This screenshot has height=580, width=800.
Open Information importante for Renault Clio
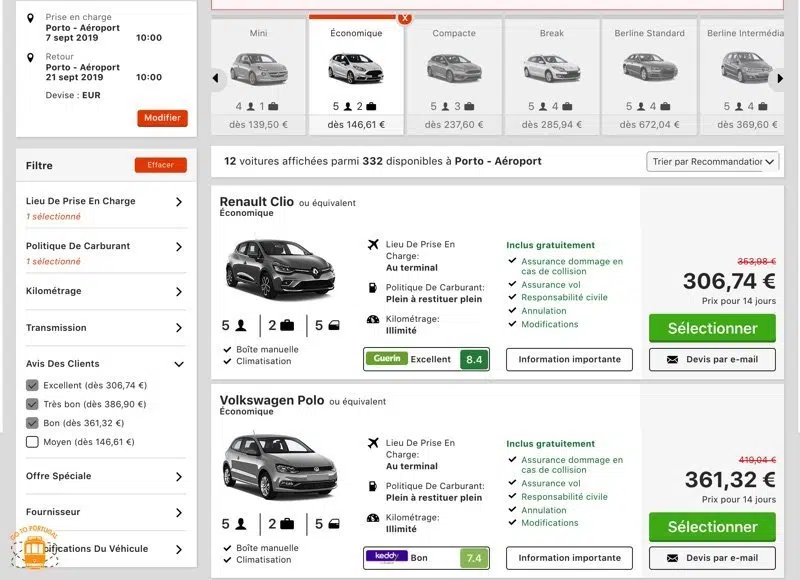569,360
